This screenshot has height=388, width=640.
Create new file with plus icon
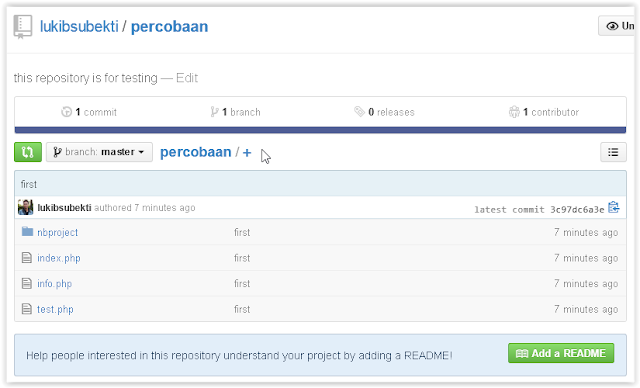coord(247,153)
